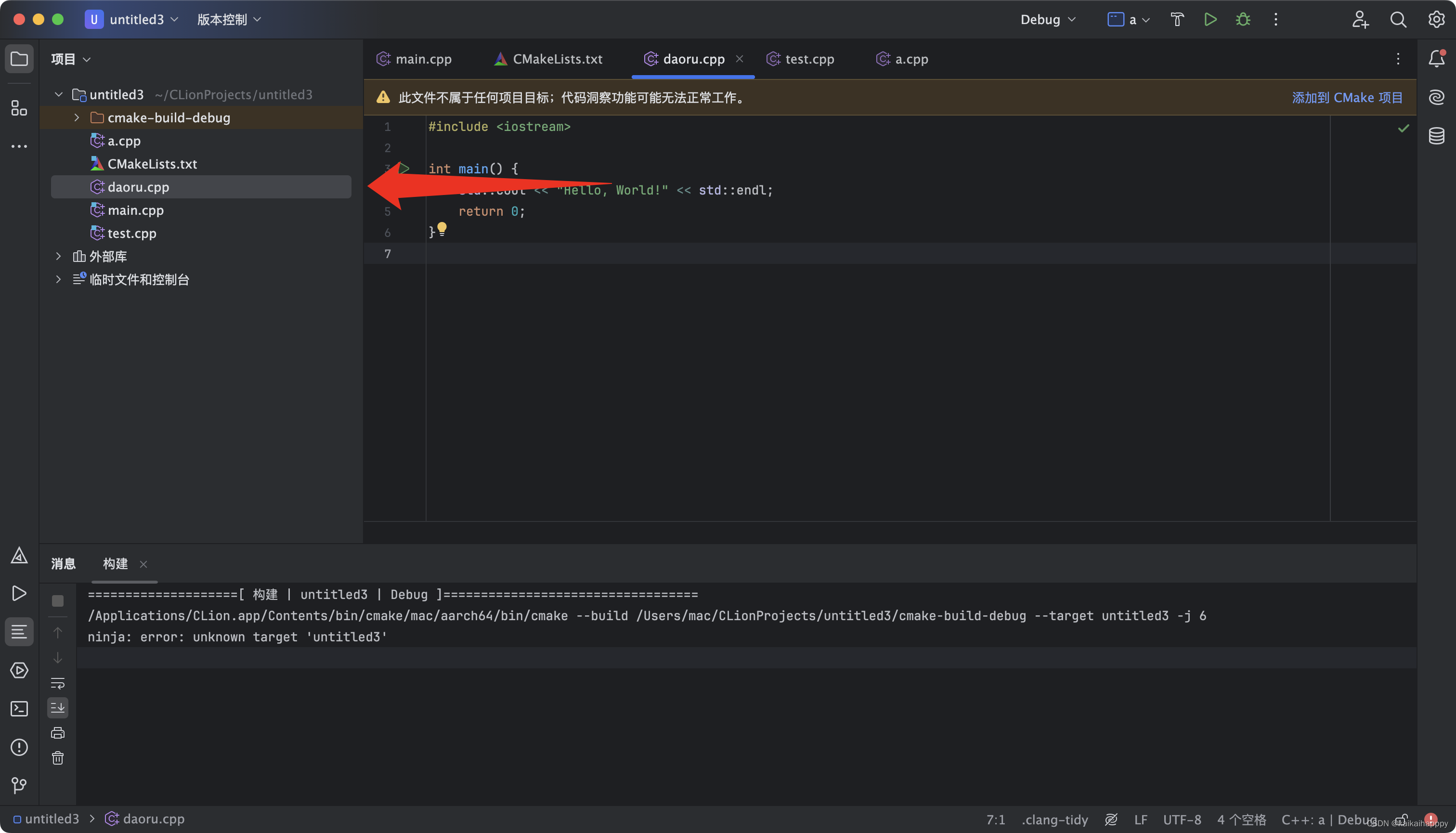This screenshot has height=833, width=1456.
Task: Toggle scroll to end in build output
Action: click(58, 708)
